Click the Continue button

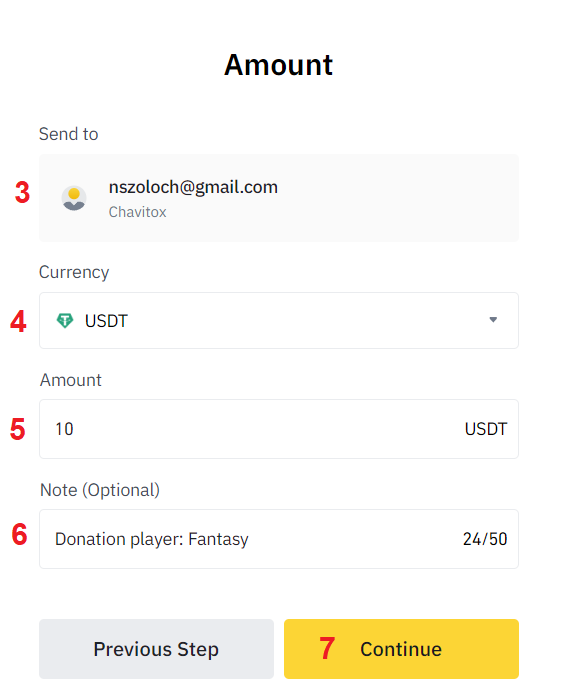[x=401, y=649]
